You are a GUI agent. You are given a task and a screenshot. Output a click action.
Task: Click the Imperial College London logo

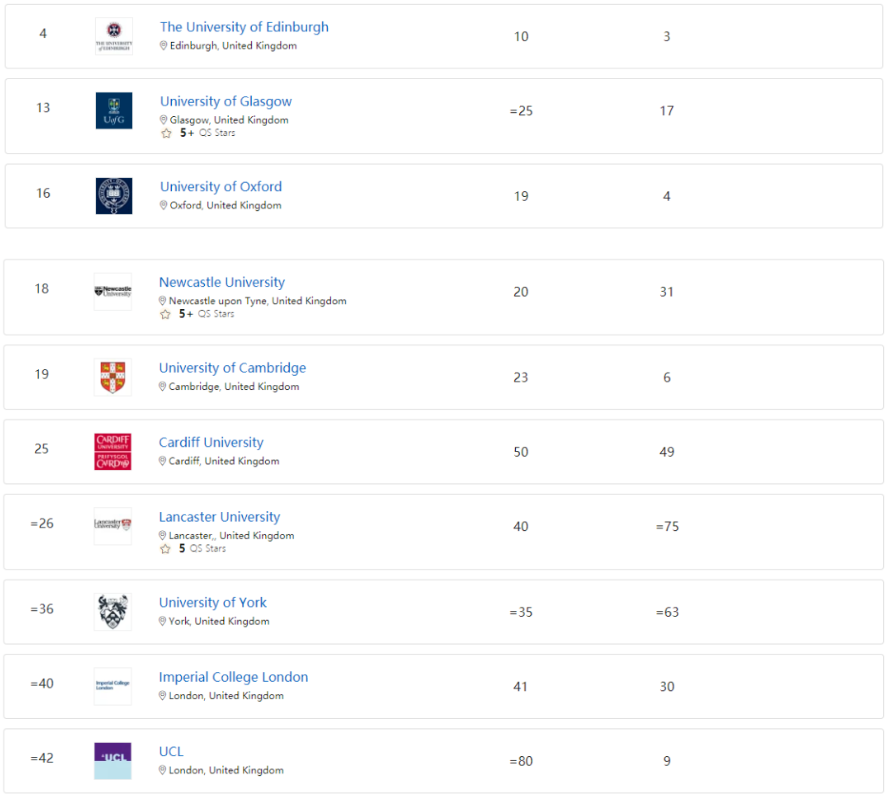tap(113, 686)
